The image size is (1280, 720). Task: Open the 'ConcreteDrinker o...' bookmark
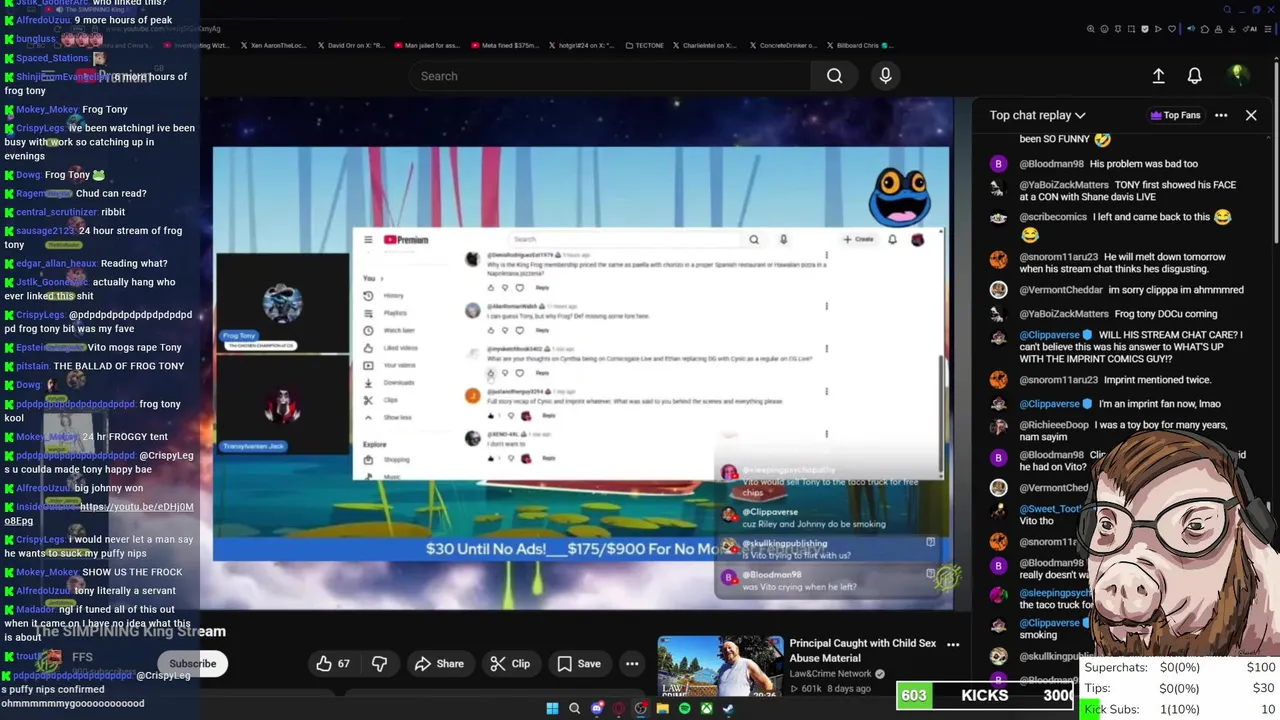(x=782, y=45)
